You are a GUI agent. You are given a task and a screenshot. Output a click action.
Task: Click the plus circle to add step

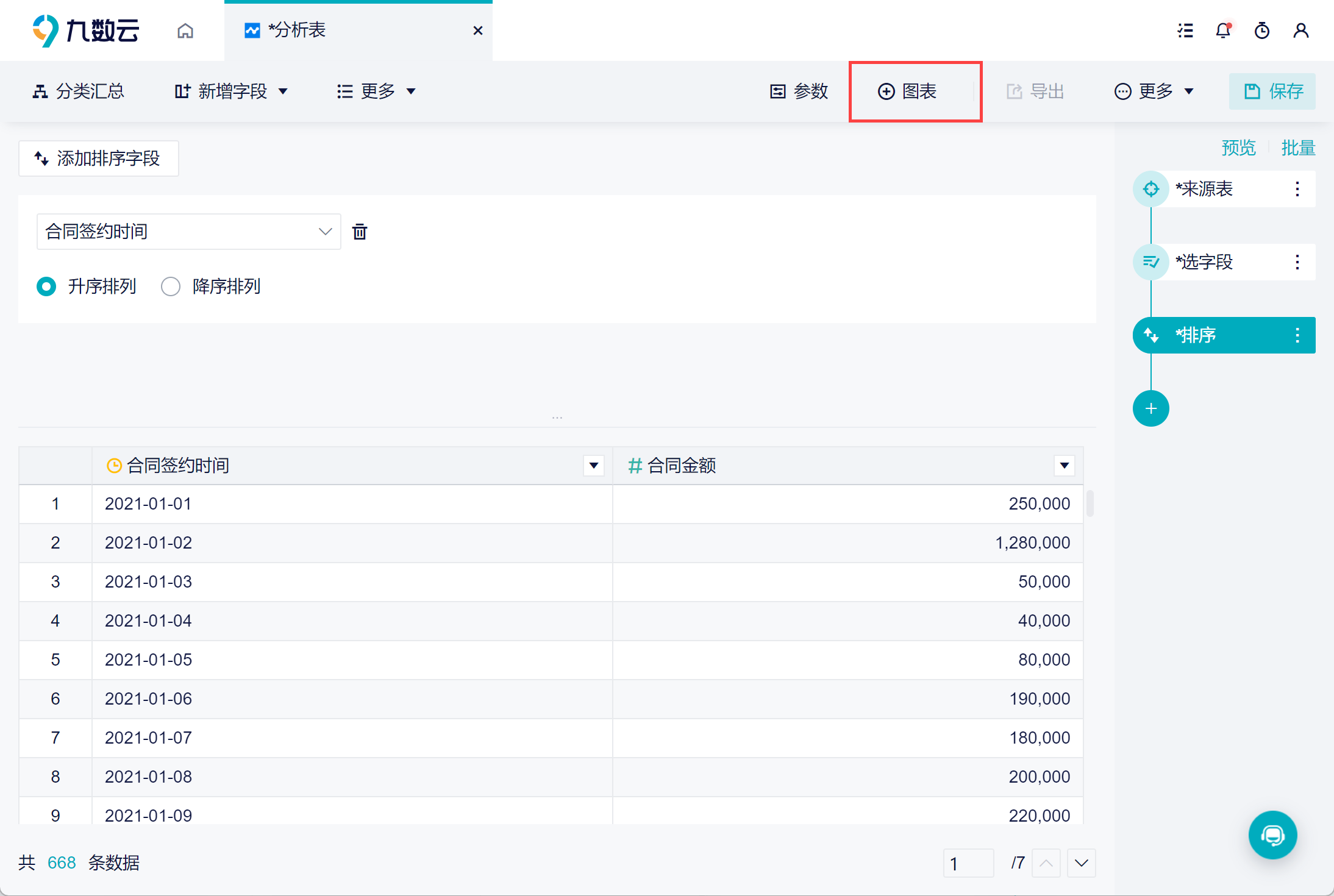(x=1150, y=408)
